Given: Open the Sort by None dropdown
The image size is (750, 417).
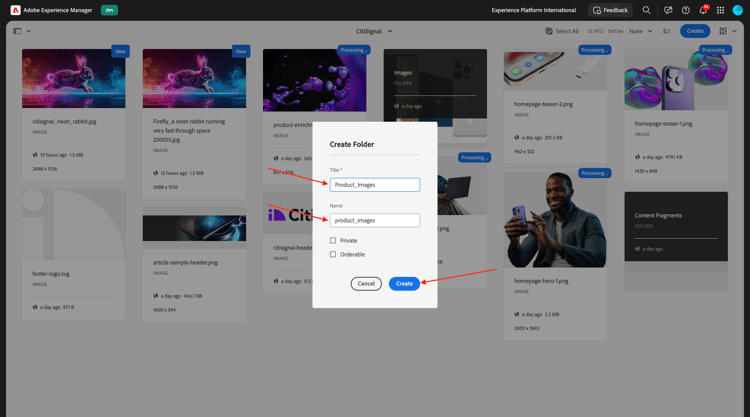Looking at the screenshot, I should (640, 31).
